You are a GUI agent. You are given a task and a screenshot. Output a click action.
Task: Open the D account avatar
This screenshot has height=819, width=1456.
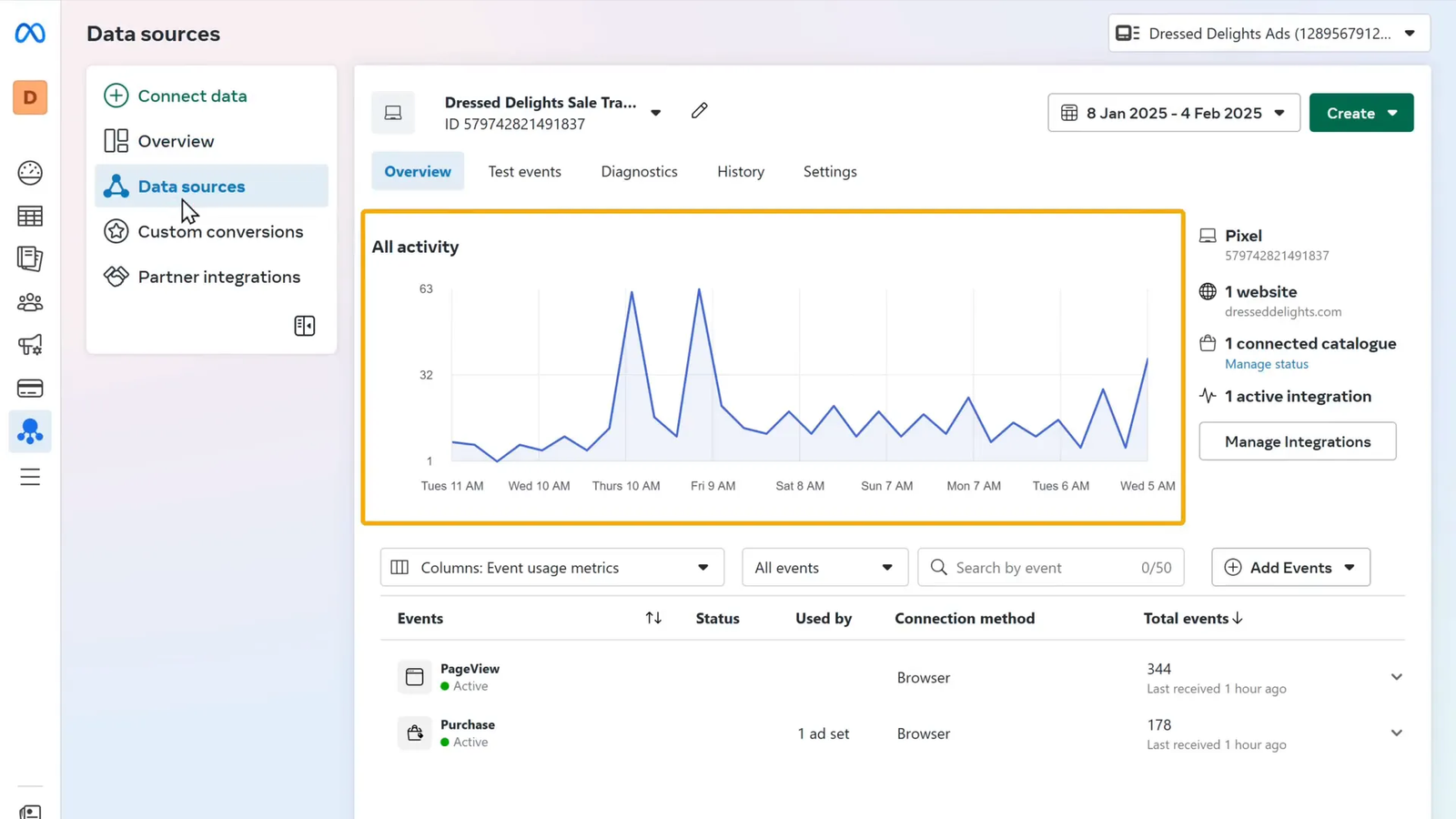(30, 97)
